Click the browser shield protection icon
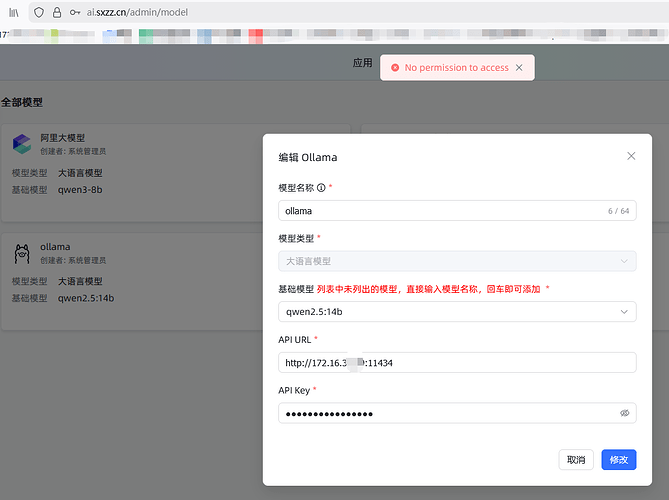 39,12
